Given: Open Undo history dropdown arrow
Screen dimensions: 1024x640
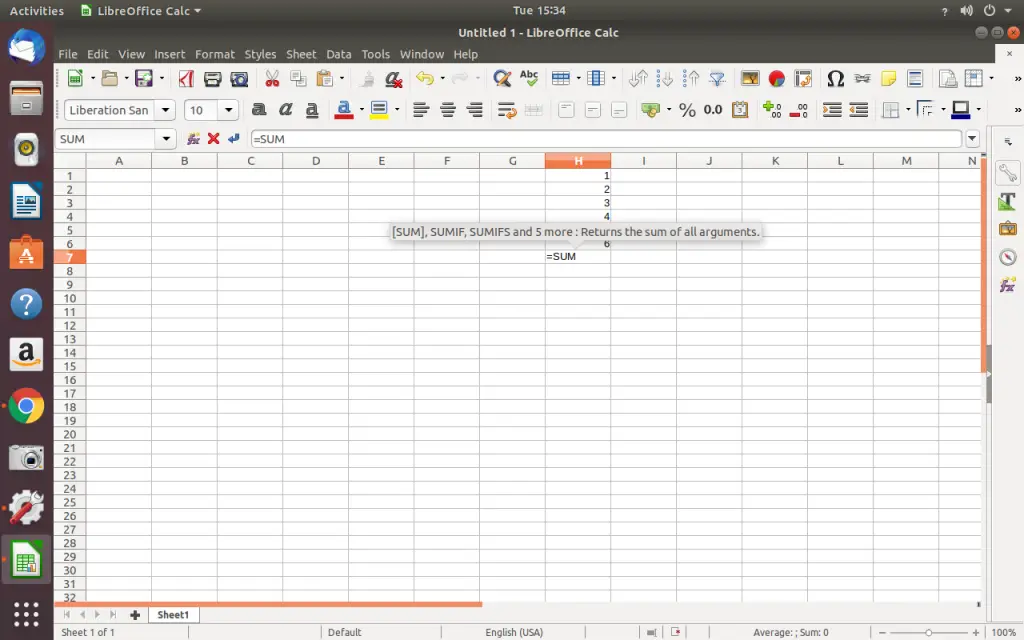Looking at the screenshot, I should (x=442, y=79).
